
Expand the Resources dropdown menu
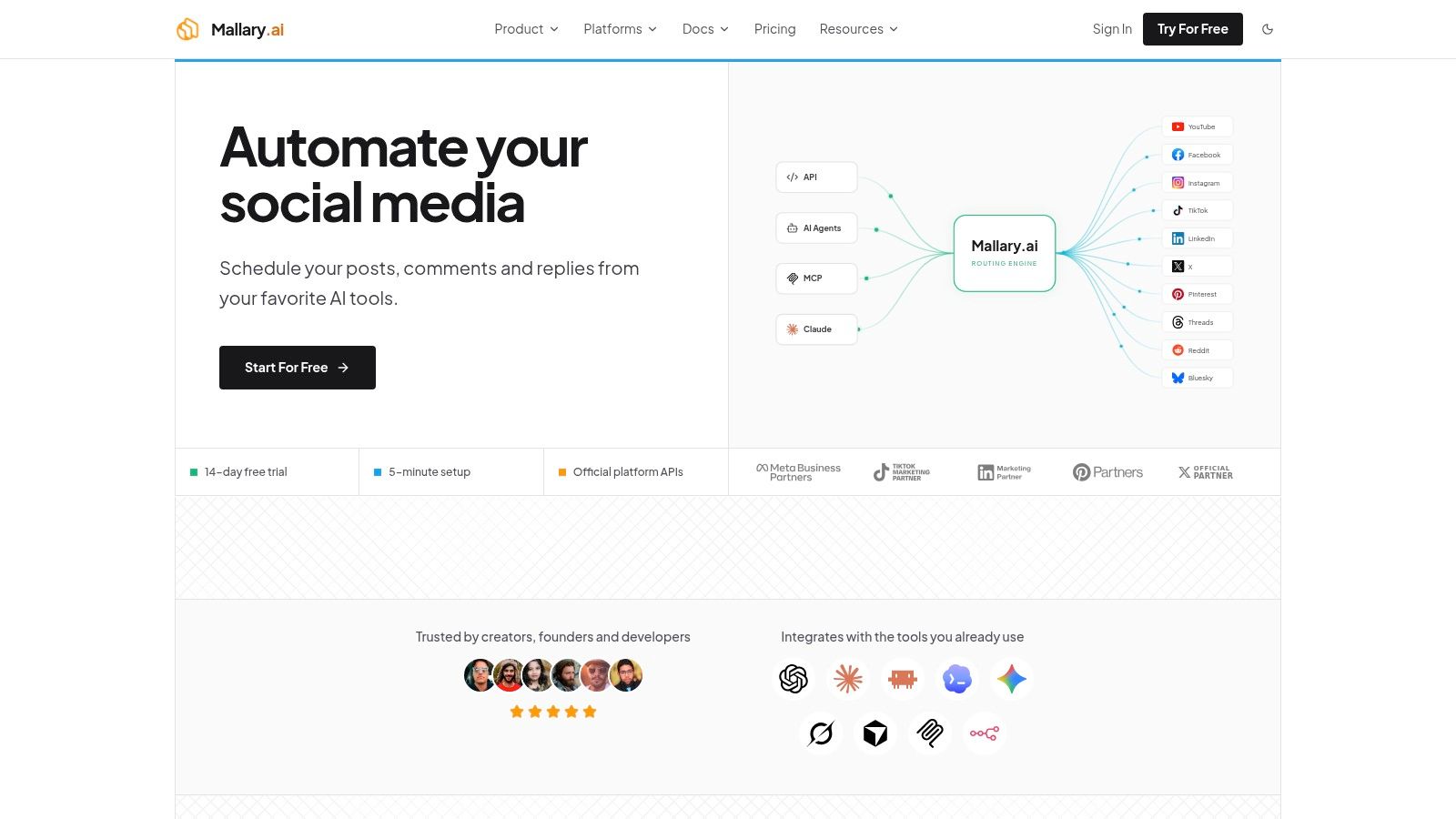858,29
